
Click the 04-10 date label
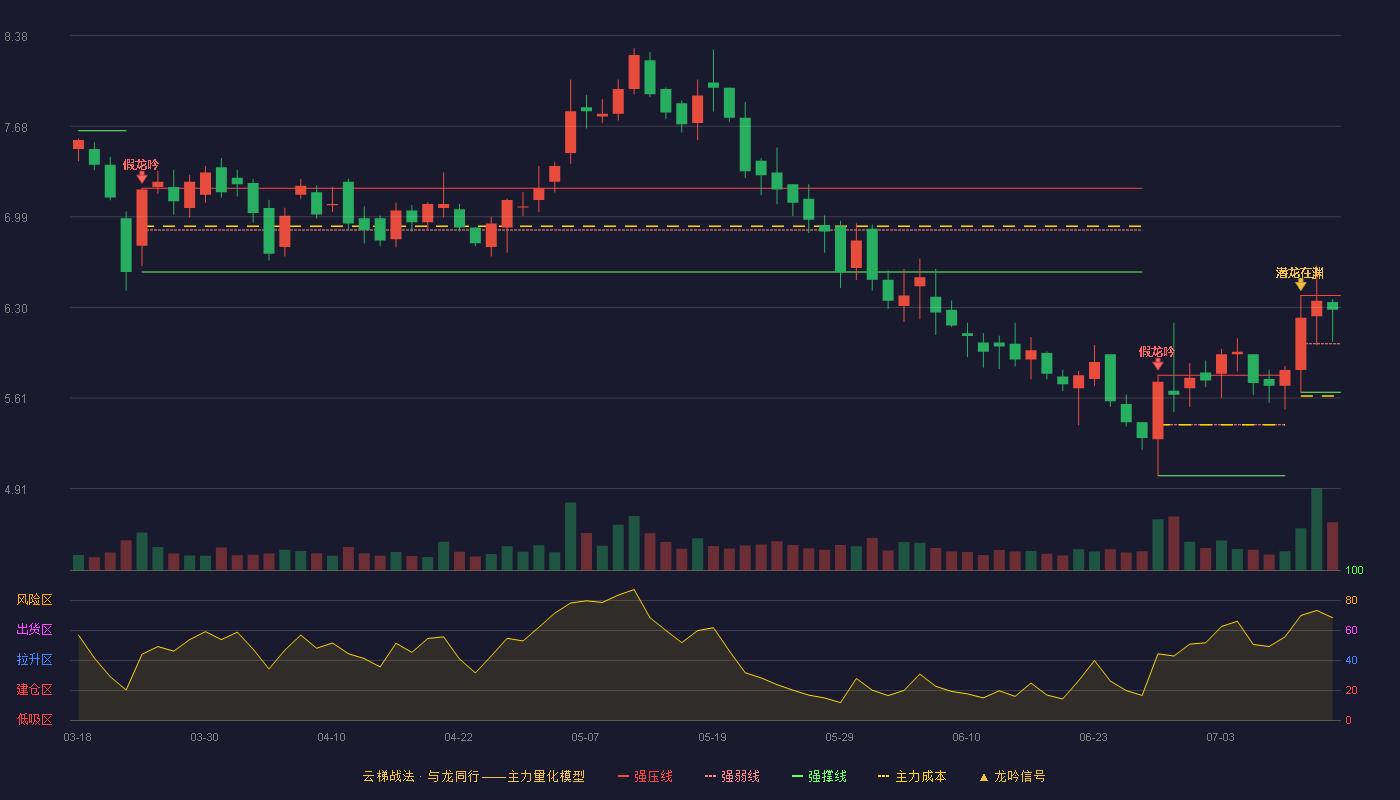[x=331, y=737]
